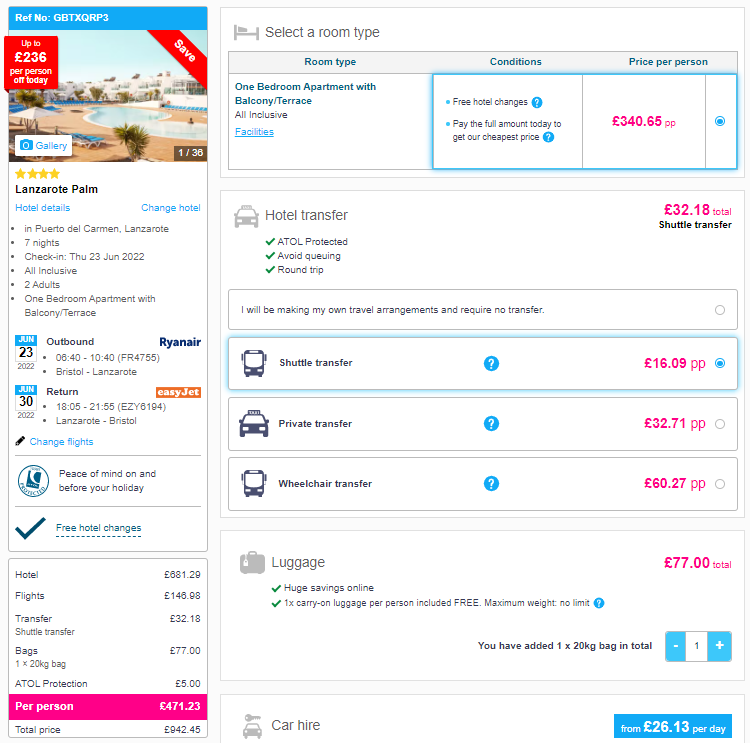750x743 pixels.
Task: Click the car hire from £26.13 button
Action: click(673, 727)
